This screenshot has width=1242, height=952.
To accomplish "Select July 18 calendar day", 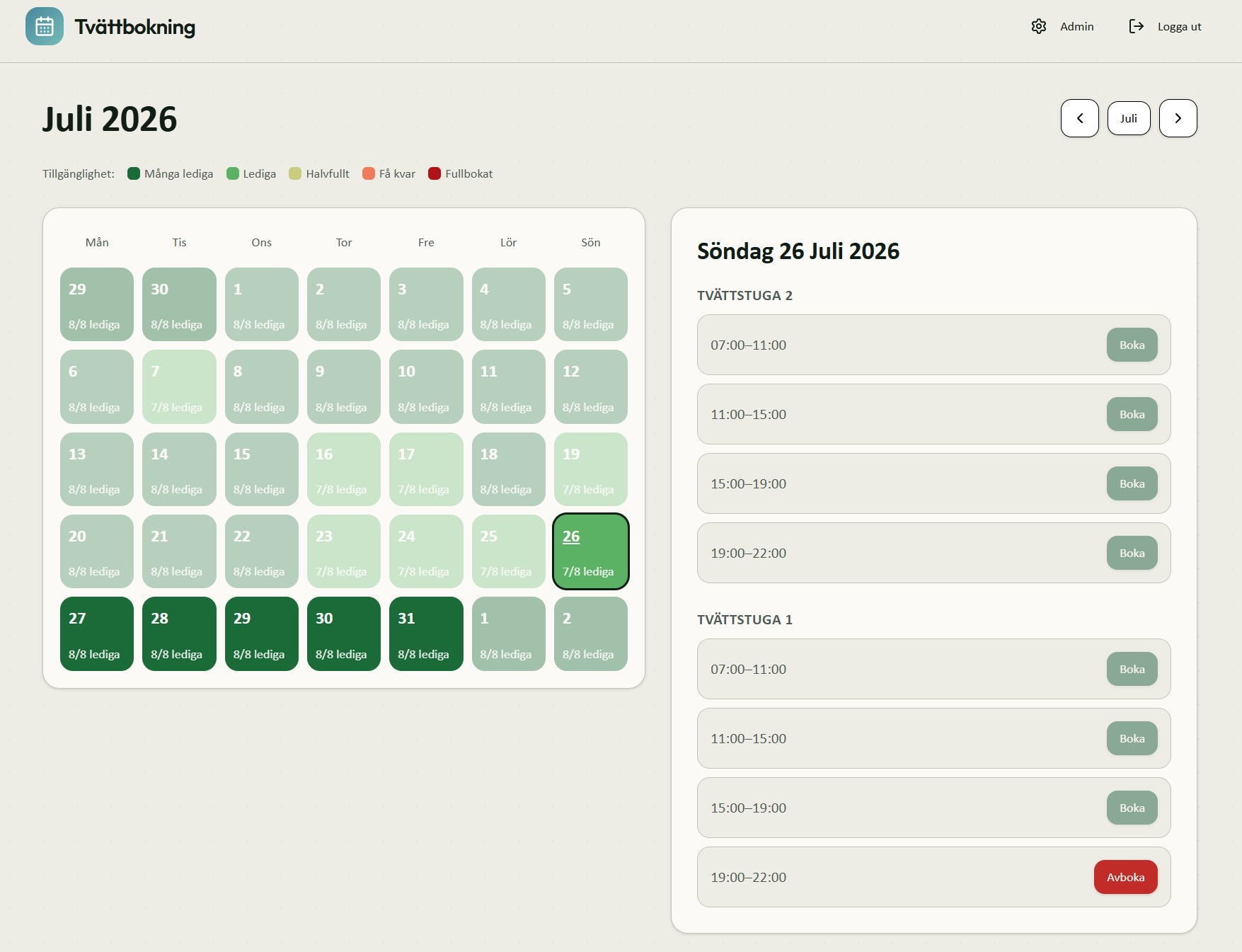I will (509, 469).
